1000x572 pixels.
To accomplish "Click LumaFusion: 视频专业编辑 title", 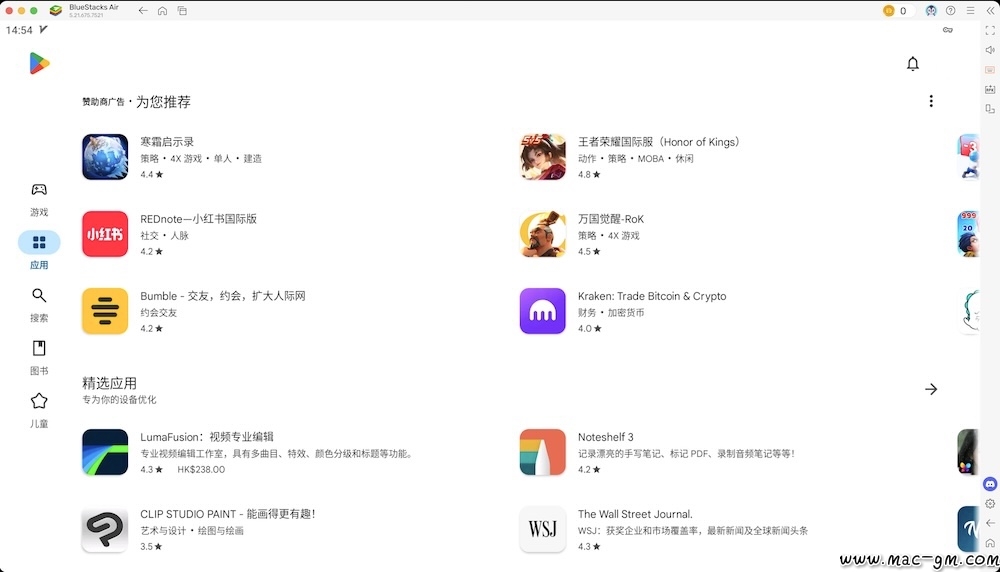I will click(207, 437).
